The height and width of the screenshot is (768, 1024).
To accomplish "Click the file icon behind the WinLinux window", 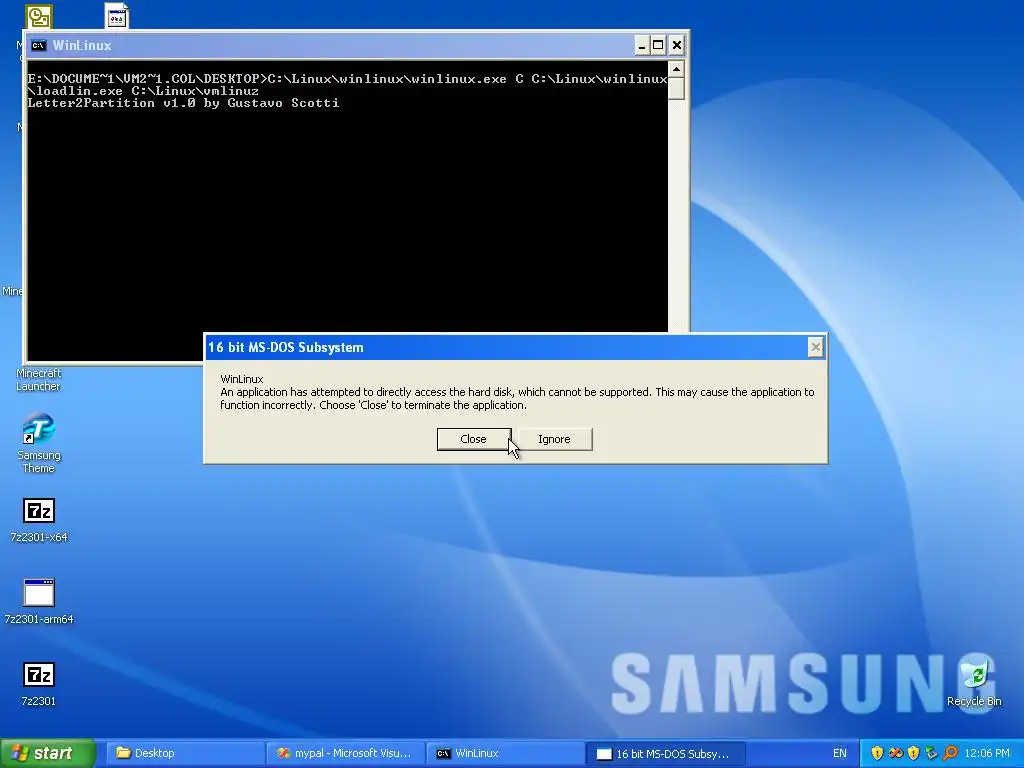I will (117, 16).
